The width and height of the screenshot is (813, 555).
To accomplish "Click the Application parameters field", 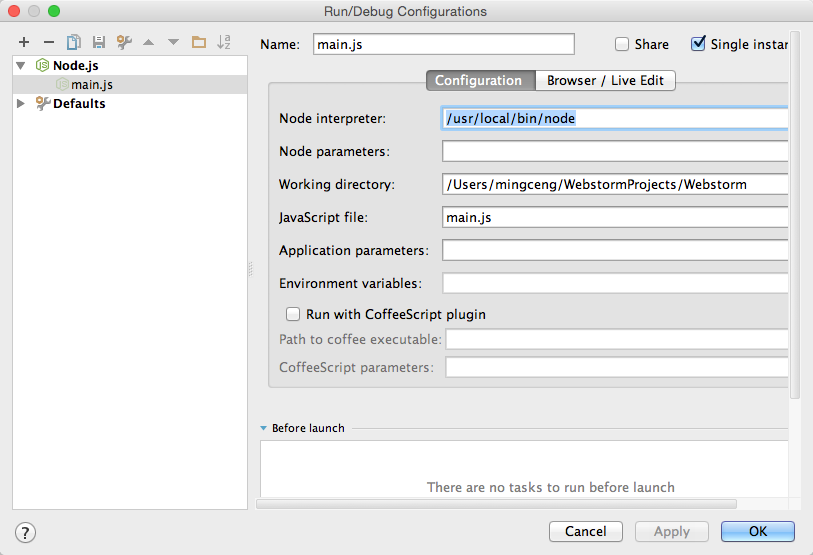I will pyautogui.click(x=615, y=250).
